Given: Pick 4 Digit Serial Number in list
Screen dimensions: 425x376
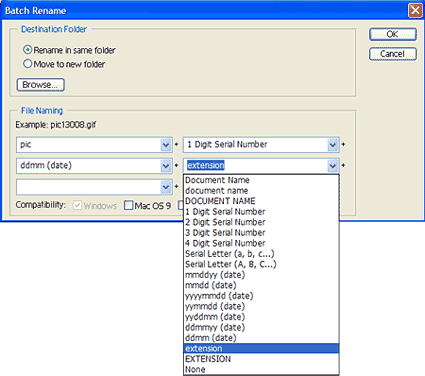Looking at the screenshot, I should coord(261,243).
